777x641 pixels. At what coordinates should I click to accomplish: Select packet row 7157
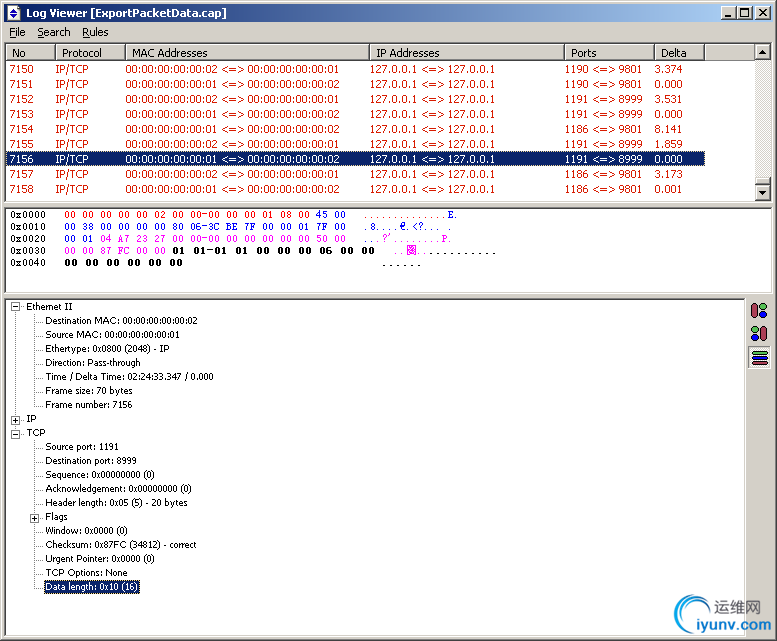coord(355,174)
